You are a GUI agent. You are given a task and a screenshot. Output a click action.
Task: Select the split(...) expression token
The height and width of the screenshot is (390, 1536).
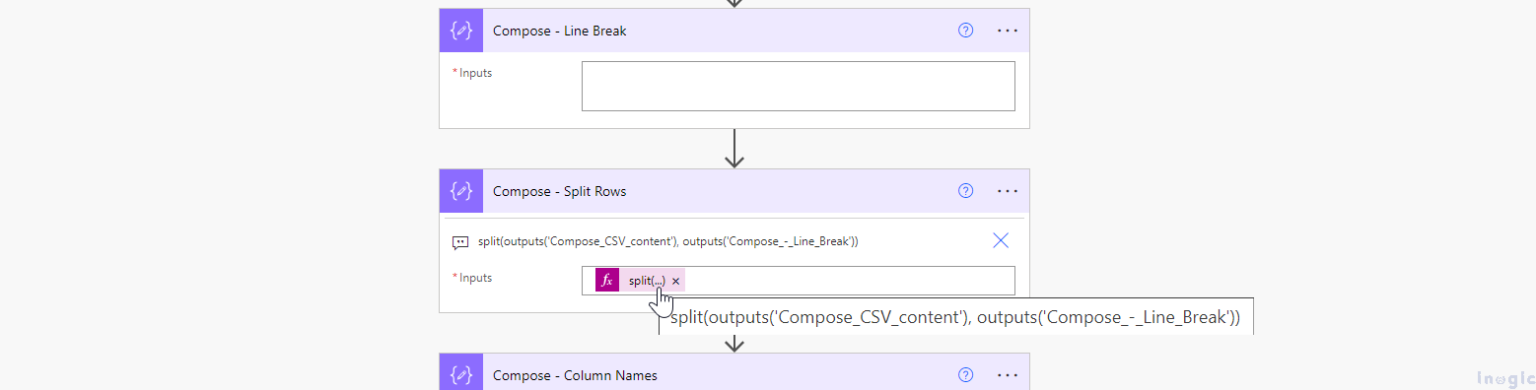click(647, 281)
